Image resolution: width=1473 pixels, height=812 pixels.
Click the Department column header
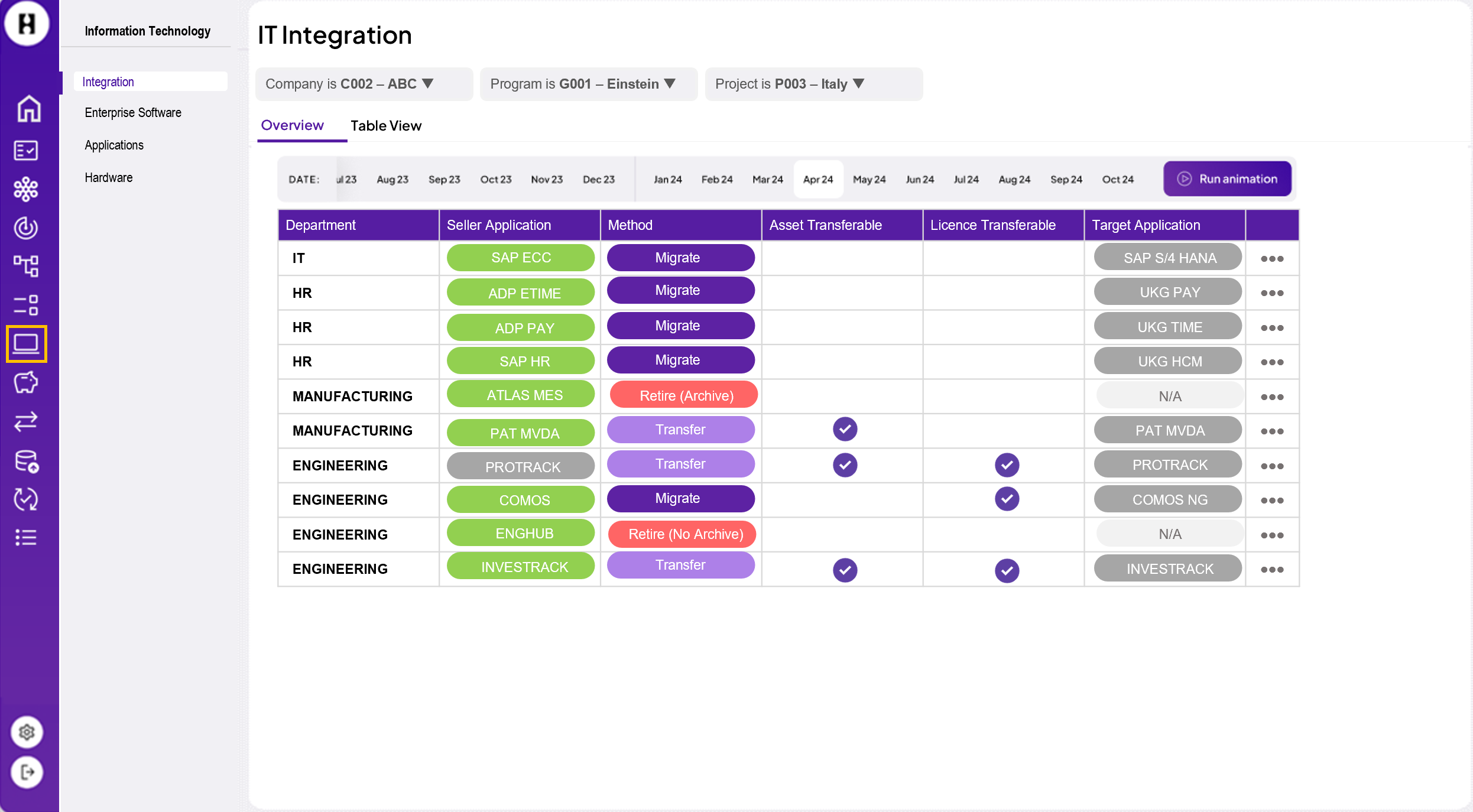tap(358, 225)
